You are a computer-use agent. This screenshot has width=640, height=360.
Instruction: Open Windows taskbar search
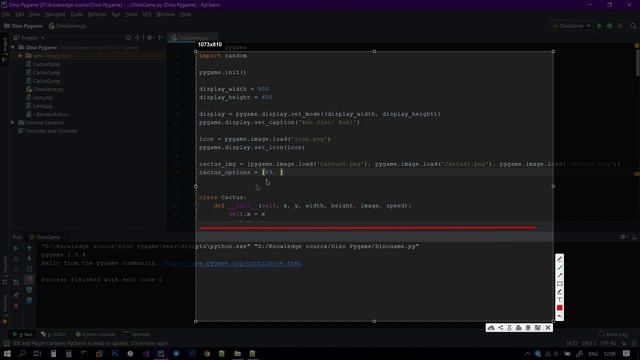(x=22, y=353)
